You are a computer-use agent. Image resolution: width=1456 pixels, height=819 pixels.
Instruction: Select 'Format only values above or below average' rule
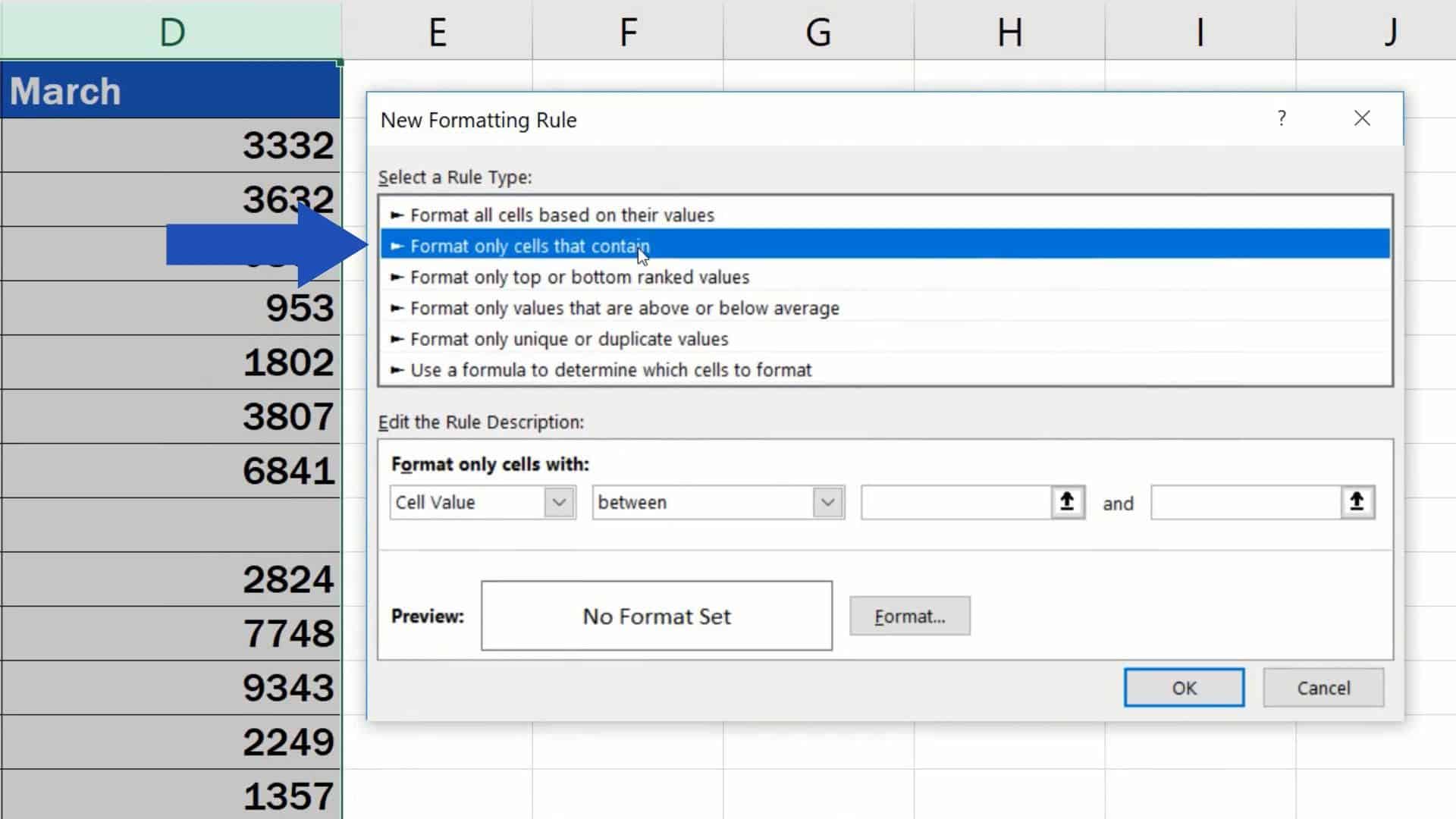[x=624, y=308]
